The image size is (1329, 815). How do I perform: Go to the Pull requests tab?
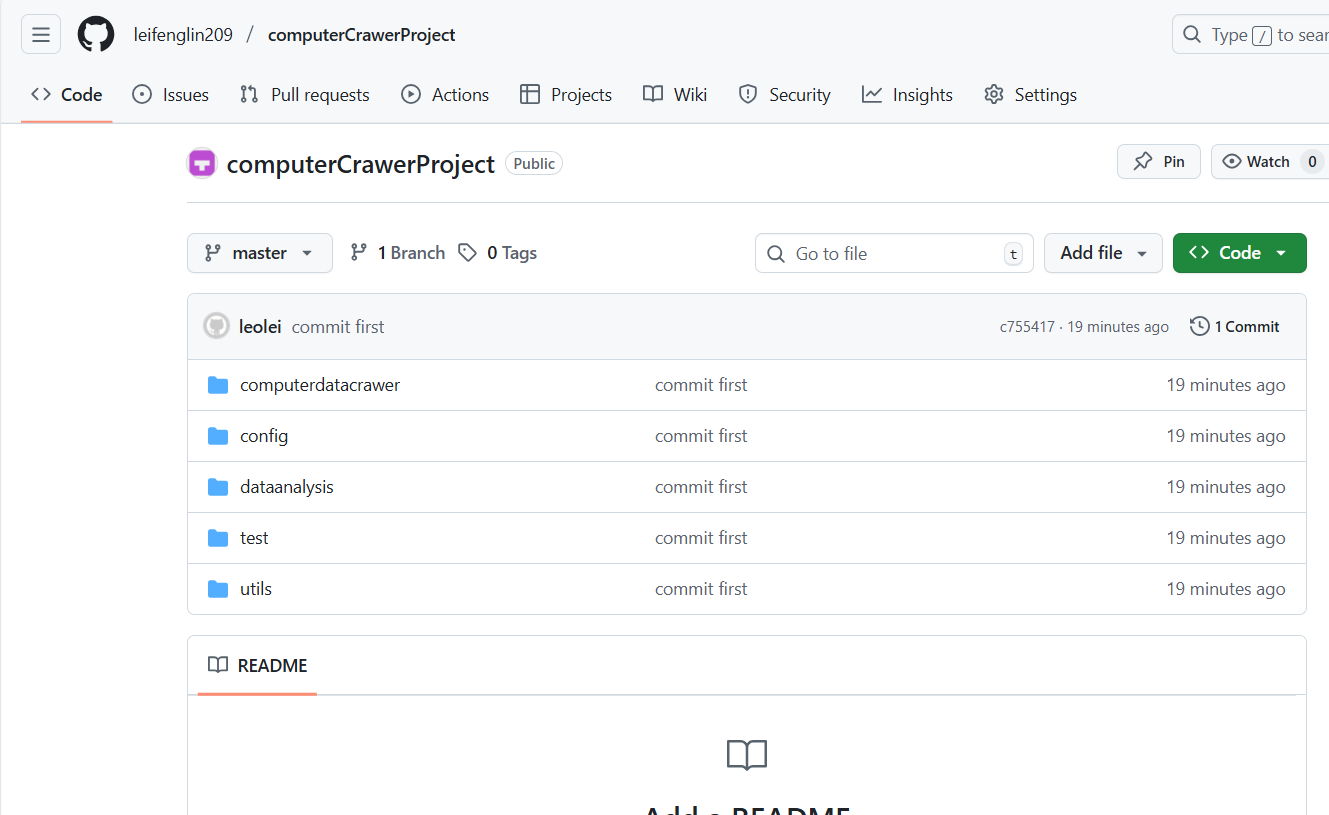click(x=305, y=95)
